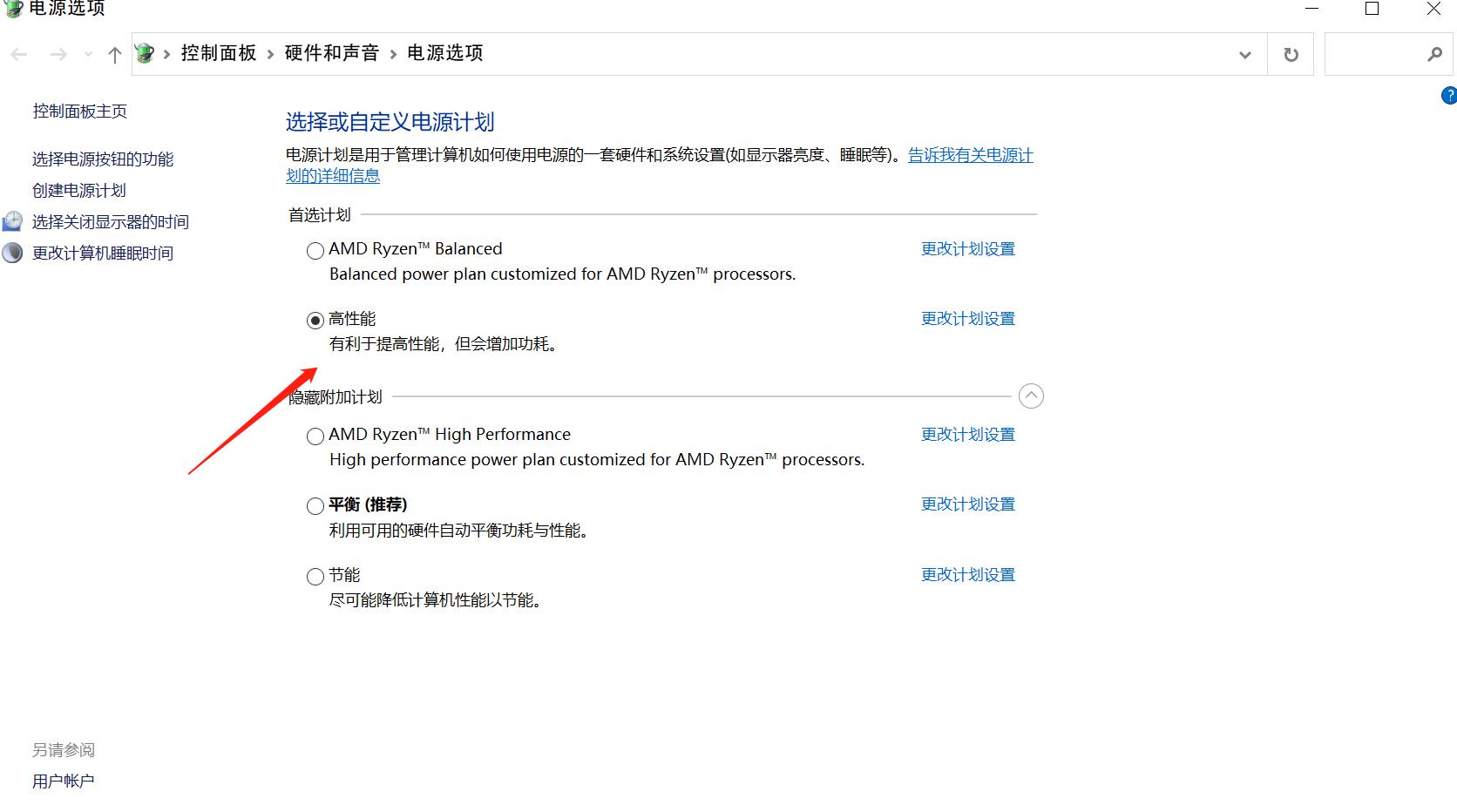This screenshot has height=812, width=1457.
Task: Open the Help question mark icon
Action: pyautogui.click(x=1448, y=96)
